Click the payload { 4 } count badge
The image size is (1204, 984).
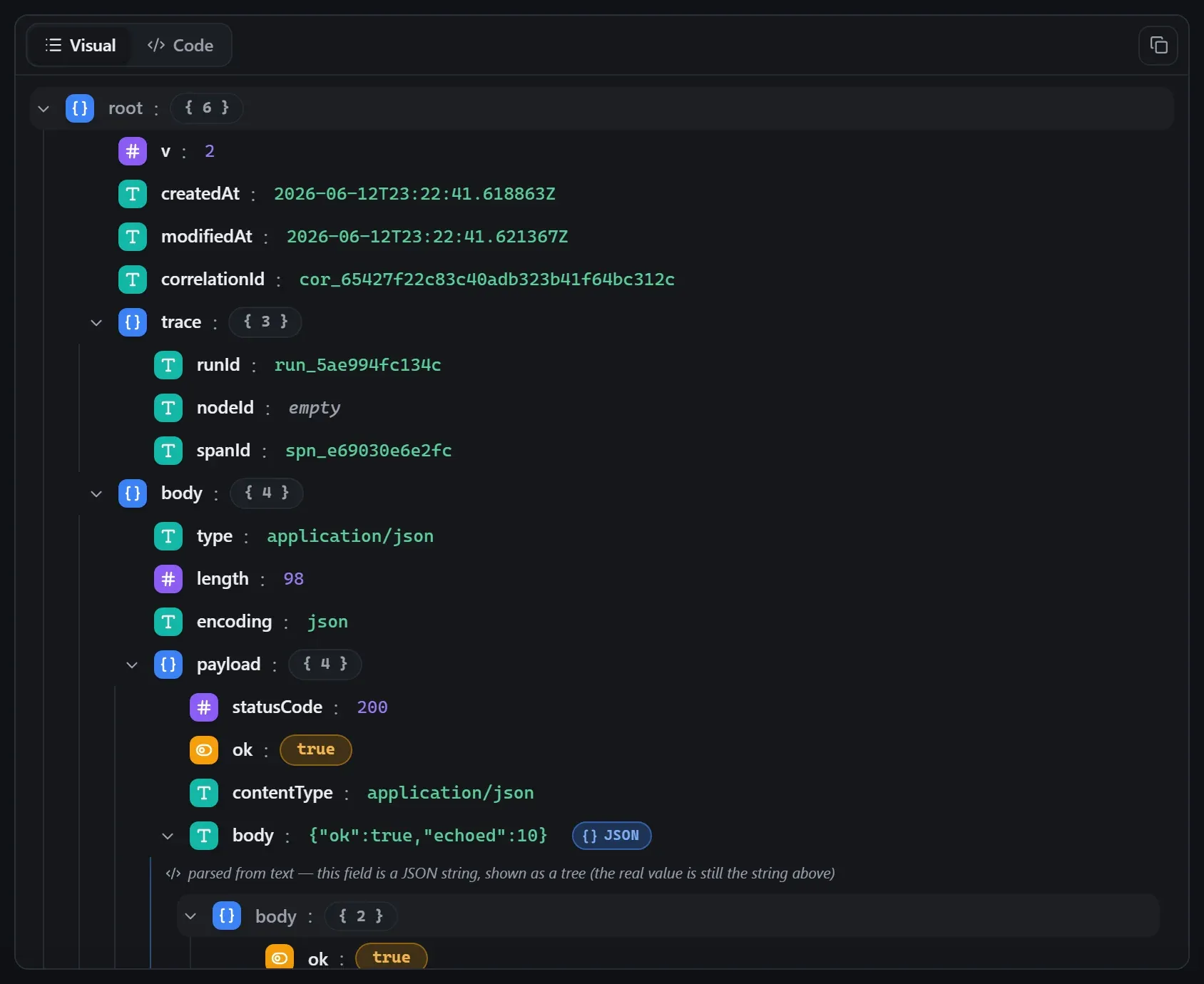(x=325, y=665)
